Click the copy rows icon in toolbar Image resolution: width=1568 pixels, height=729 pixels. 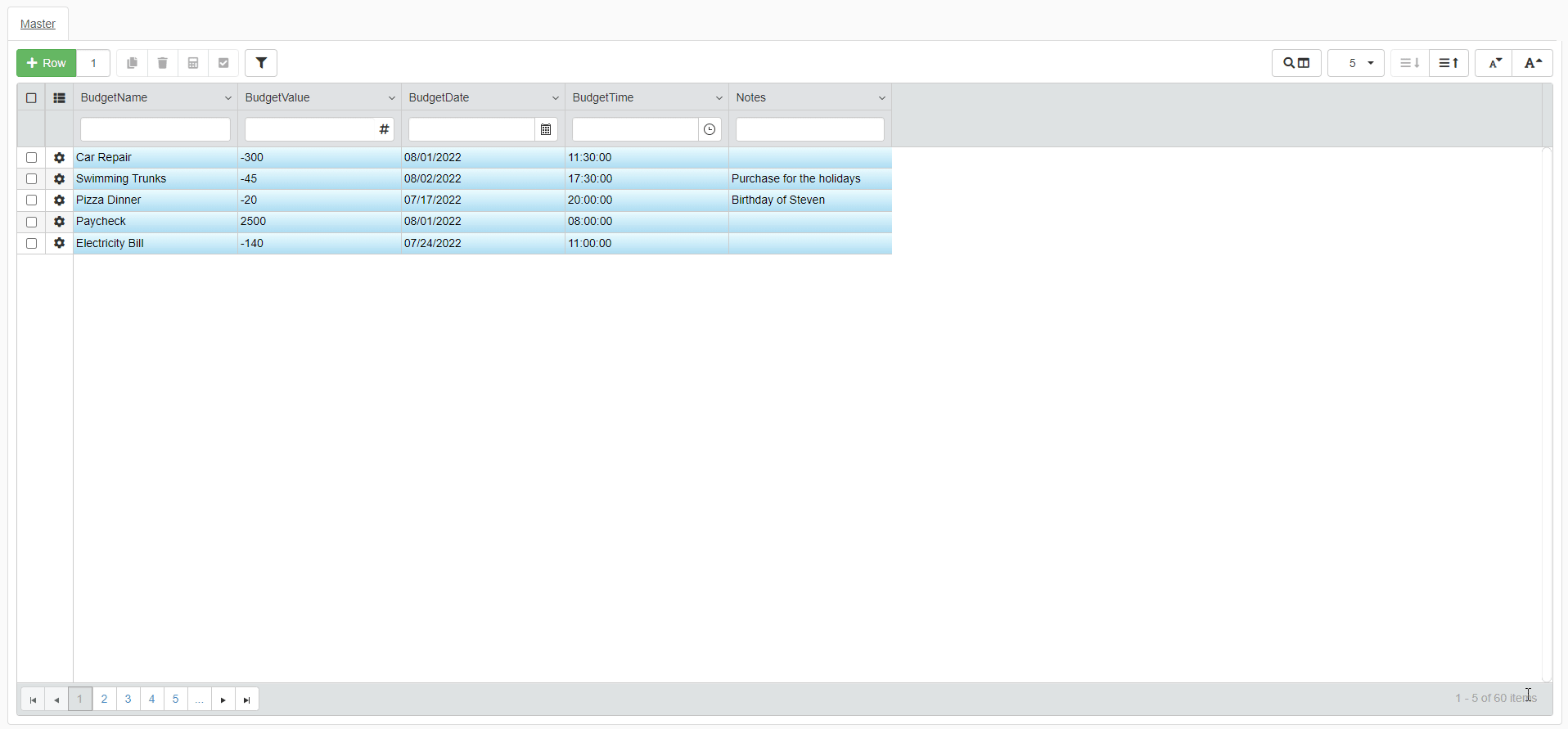point(132,63)
